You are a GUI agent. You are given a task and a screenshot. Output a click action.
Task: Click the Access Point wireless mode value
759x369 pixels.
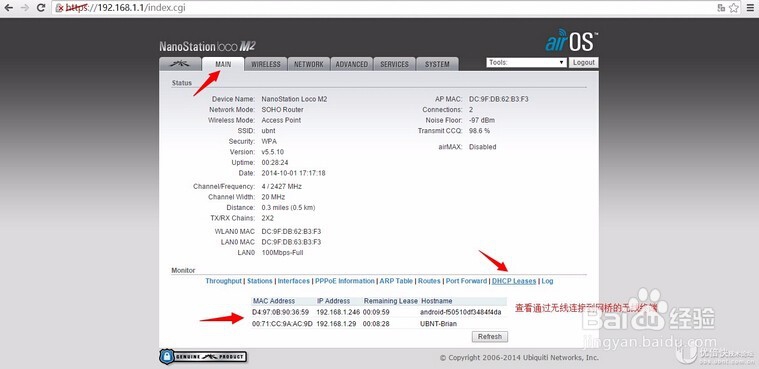[281, 120]
